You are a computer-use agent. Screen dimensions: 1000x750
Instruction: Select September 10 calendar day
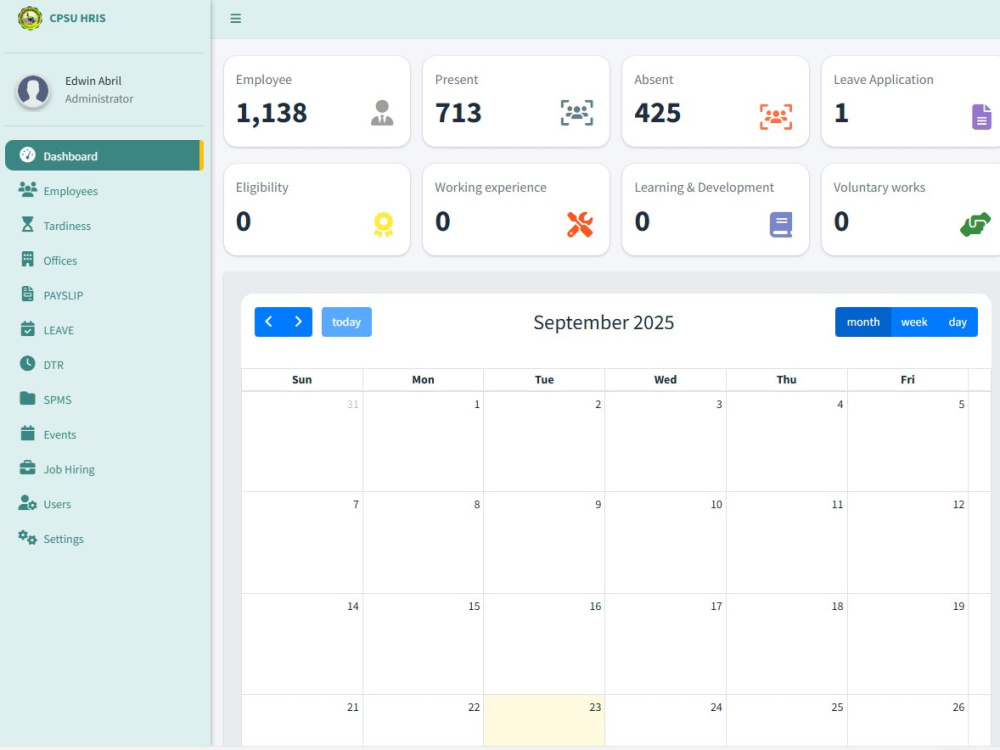665,542
